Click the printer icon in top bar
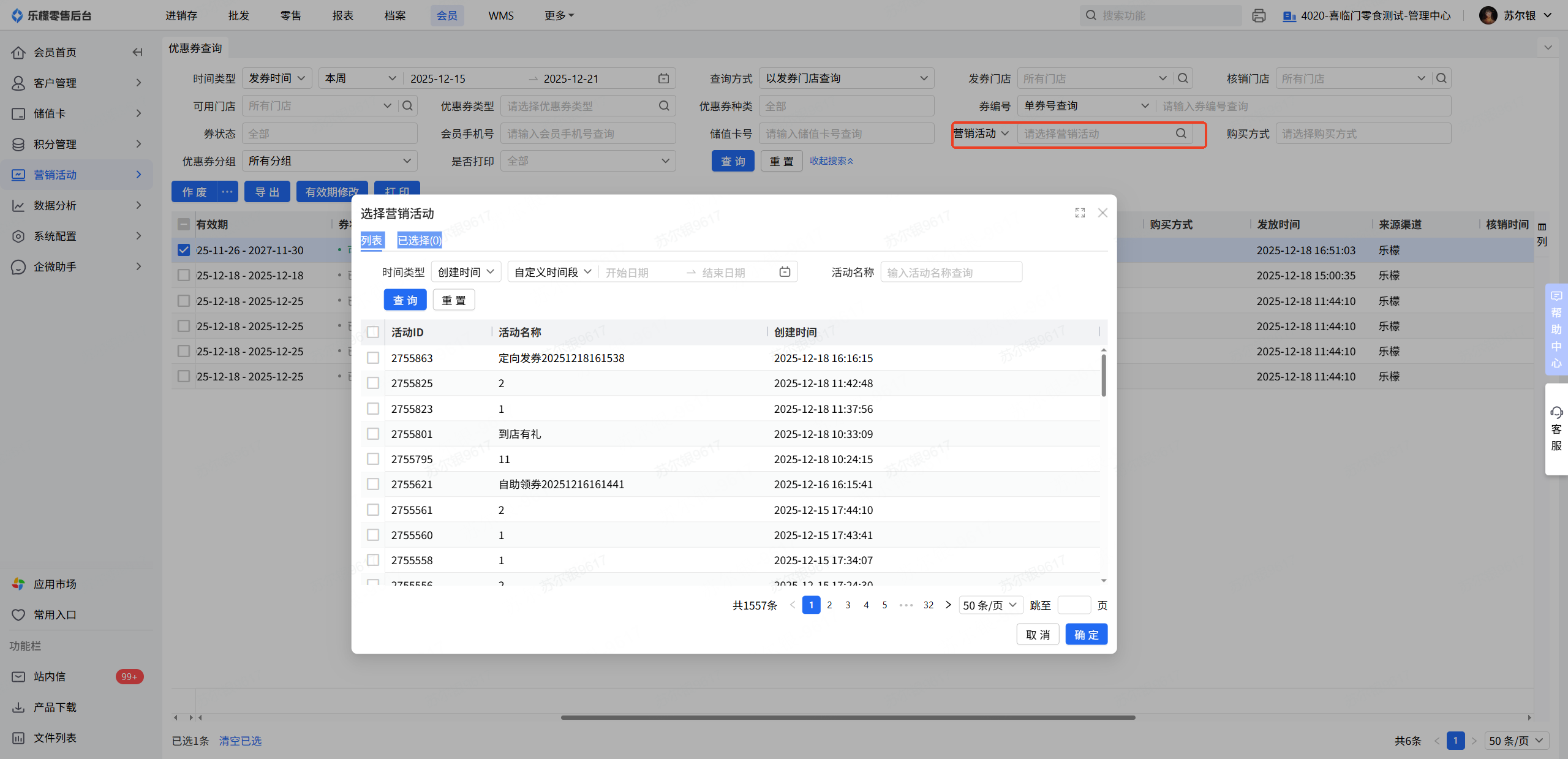 (1259, 16)
